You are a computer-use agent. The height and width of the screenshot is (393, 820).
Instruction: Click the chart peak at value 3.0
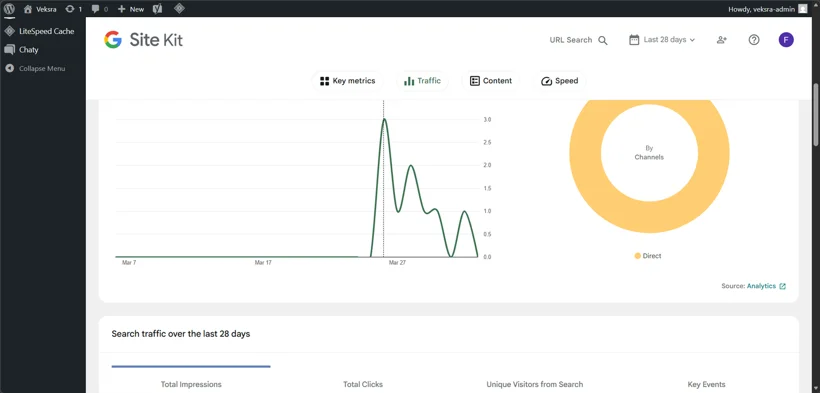tap(384, 119)
